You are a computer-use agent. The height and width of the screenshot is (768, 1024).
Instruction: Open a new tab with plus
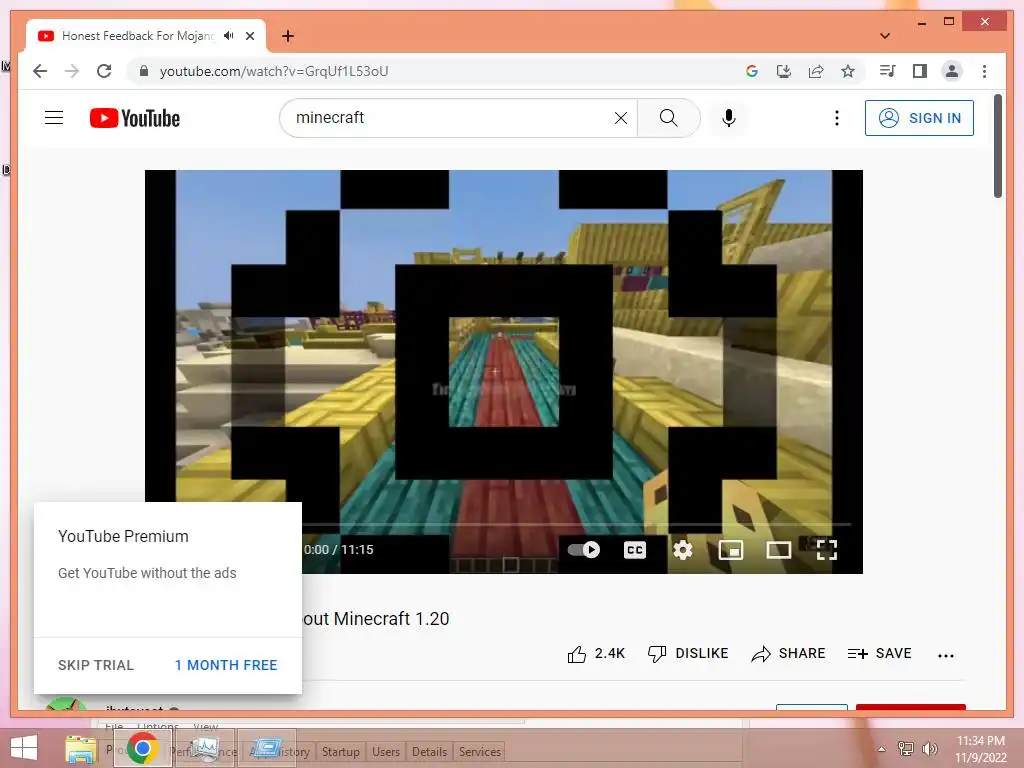[x=288, y=36]
